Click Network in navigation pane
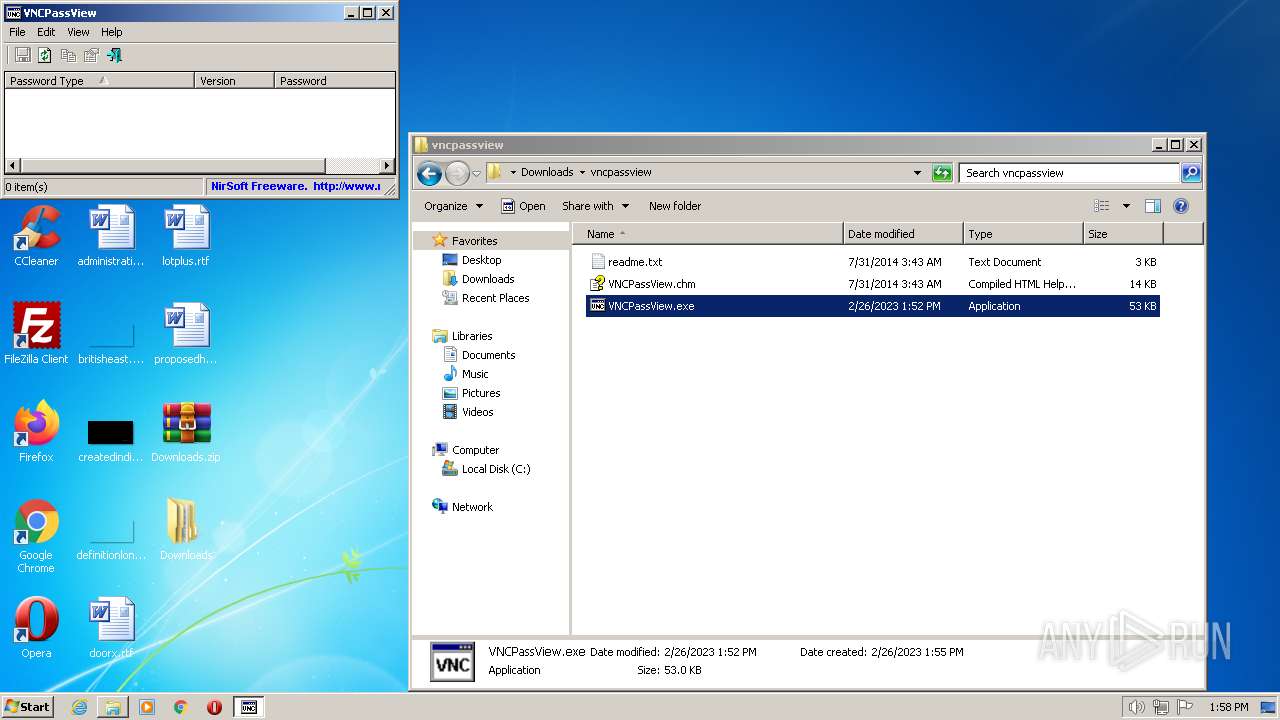 [x=472, y=507]
